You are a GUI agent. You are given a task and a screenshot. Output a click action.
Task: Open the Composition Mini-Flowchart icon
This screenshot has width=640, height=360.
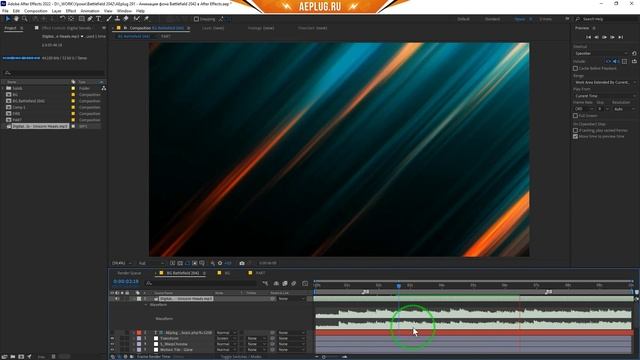coord(265,283)
